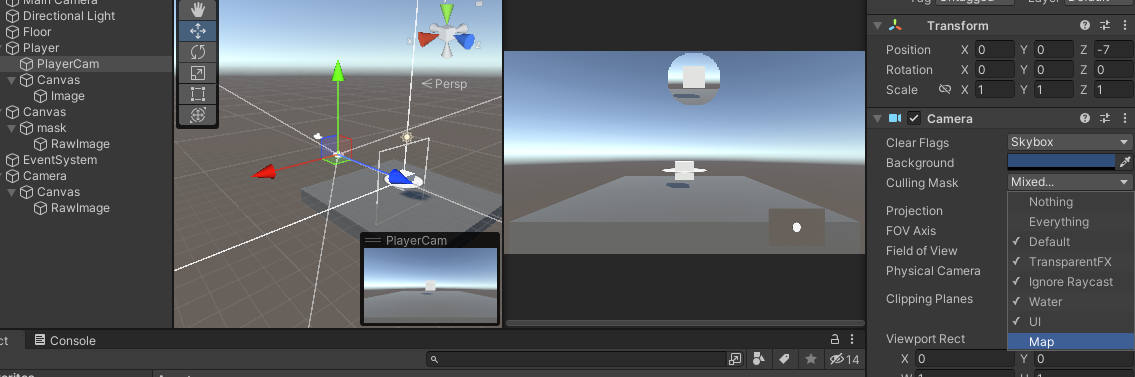This screenshot has width=1135, height=377.
Task: Click the PlayerCam preview header
Action: click(x=431, y=240)
